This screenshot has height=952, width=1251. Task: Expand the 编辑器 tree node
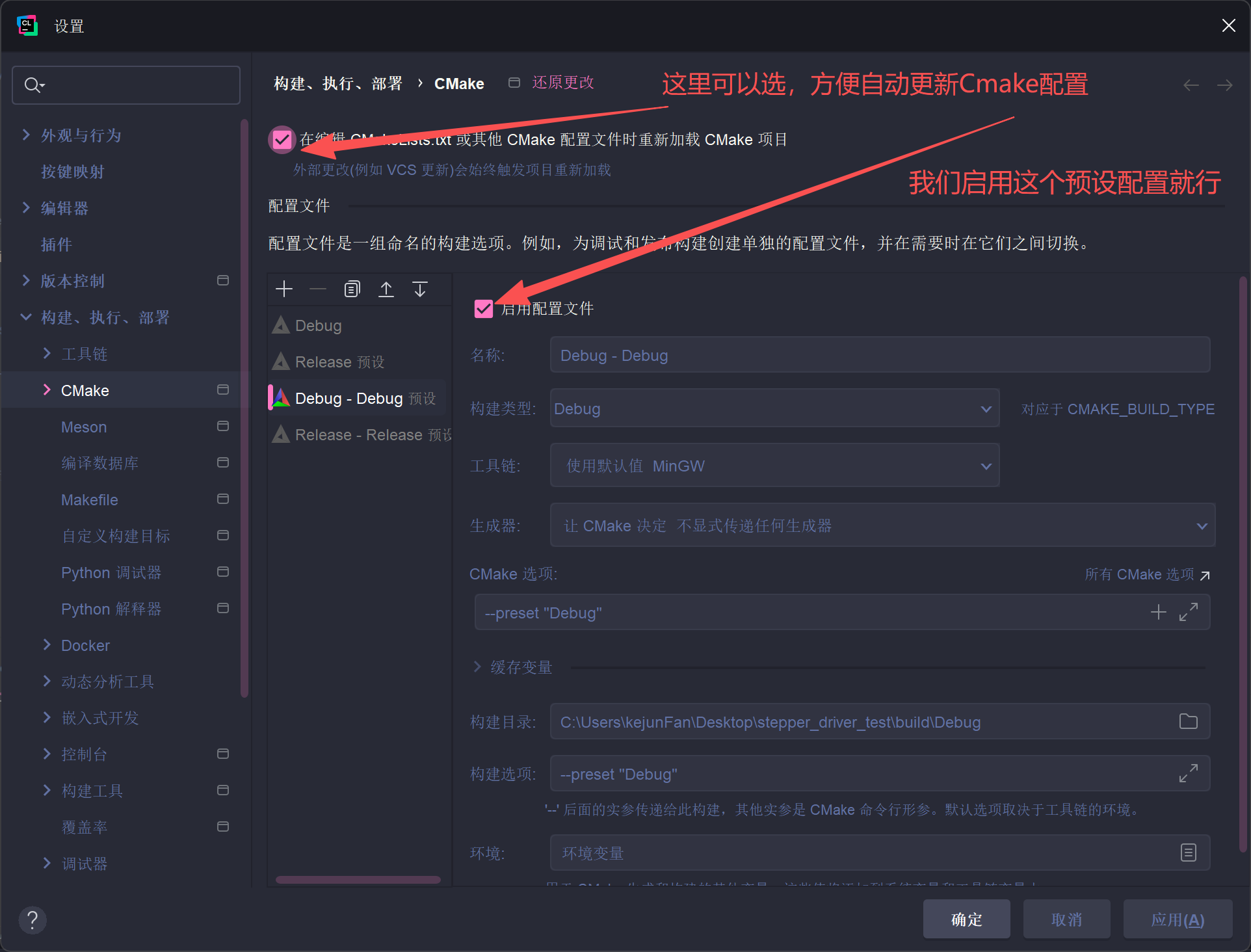click(x=26, y=207)
